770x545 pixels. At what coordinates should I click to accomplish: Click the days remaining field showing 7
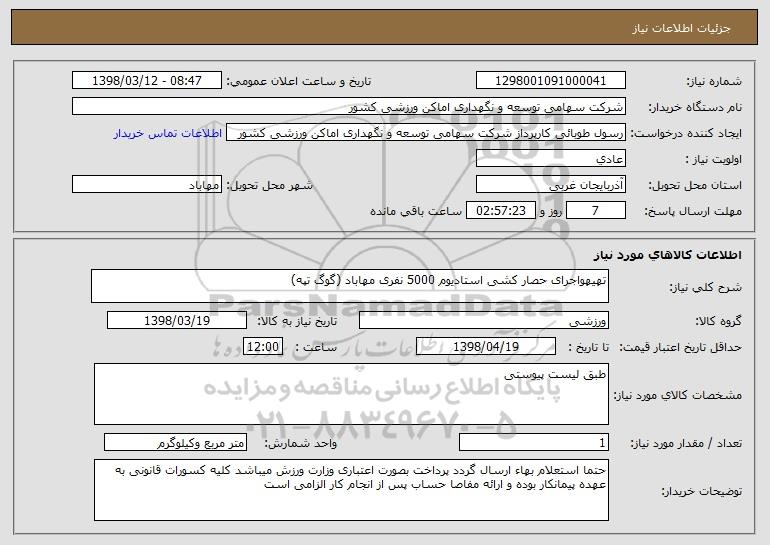tap(596, 211)
